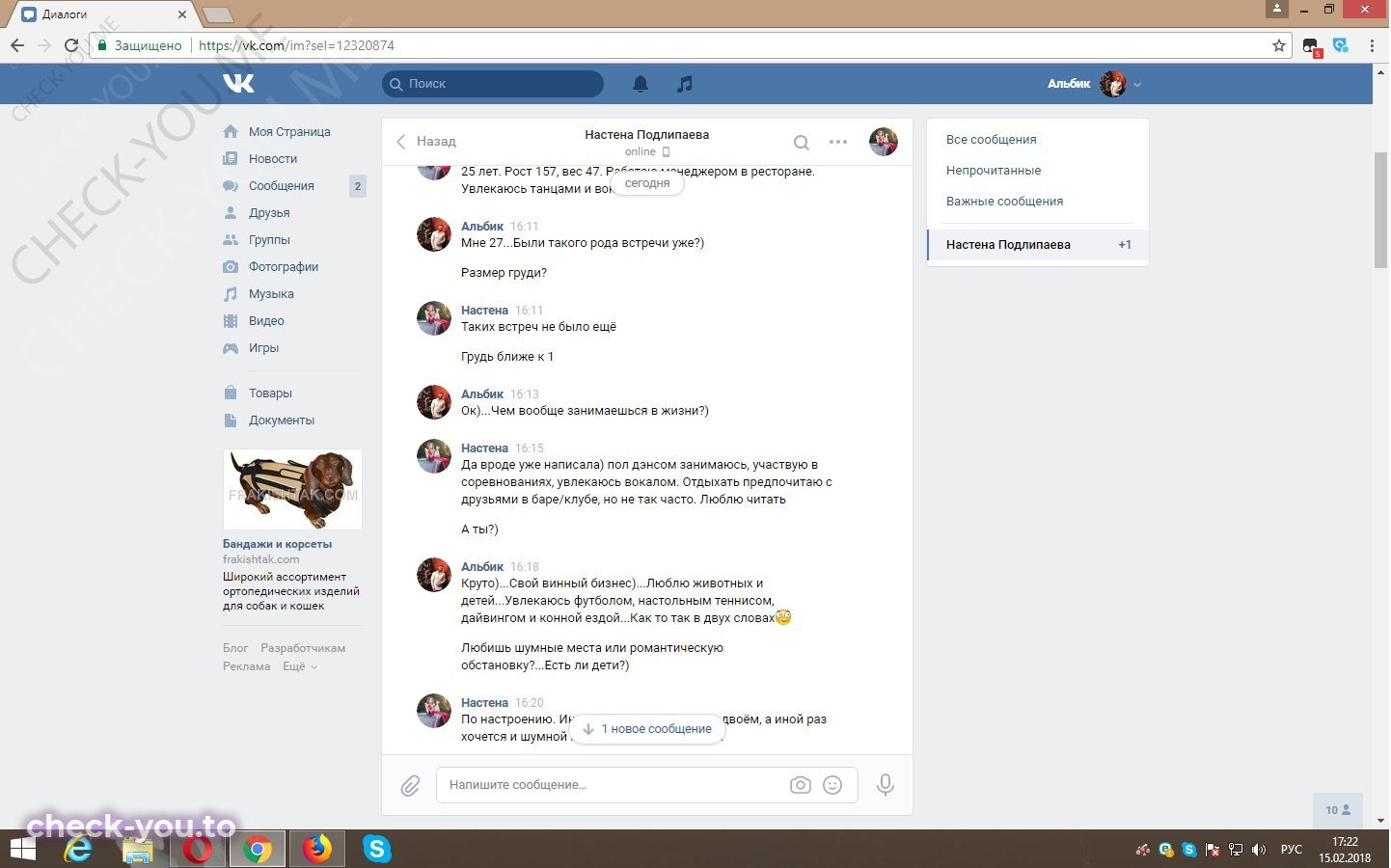Bookmark page with star icon
The height and width of the screenshot is (868, 1391).
pos(1279,45)
